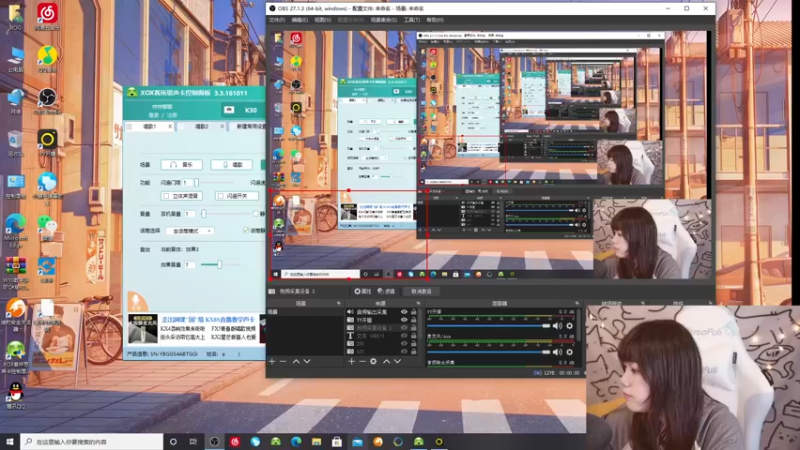Adjust headphone volume slider in XOX panel
This screenshot has width=800, height=450.
coord(224,214)
